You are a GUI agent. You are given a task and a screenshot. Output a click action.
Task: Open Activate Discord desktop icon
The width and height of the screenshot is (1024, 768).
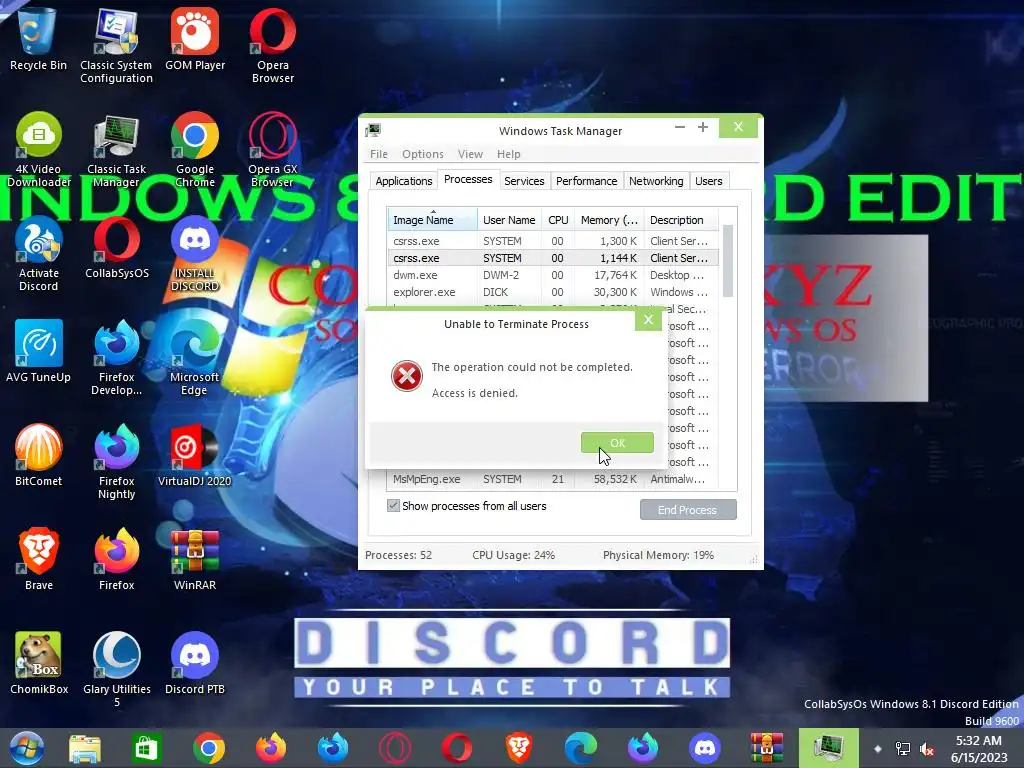tap(39, 253)
